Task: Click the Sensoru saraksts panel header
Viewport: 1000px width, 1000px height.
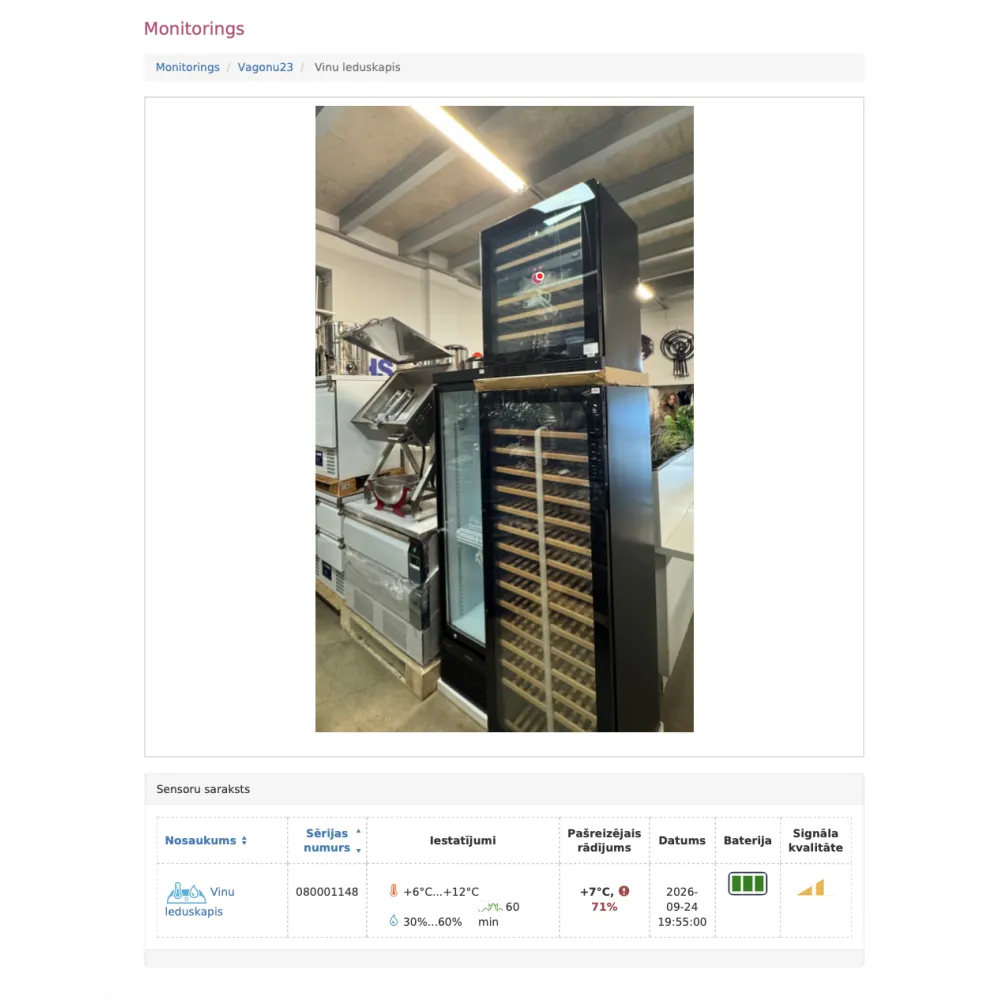Action: (504, 789)
